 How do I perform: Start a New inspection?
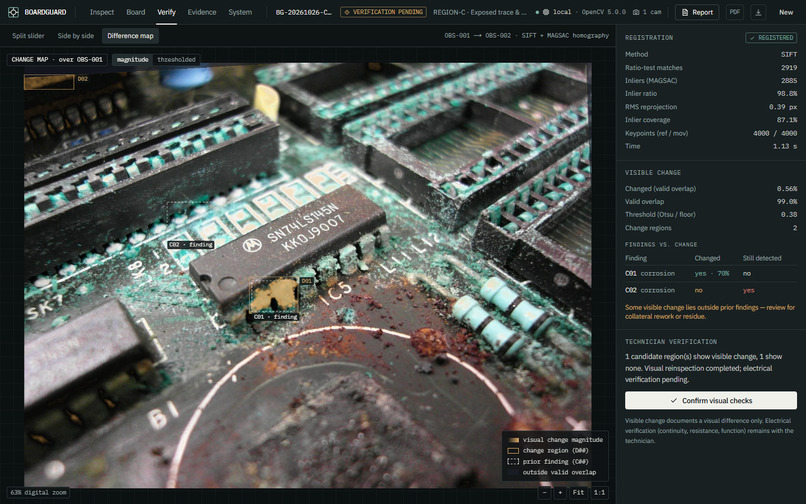tap(786, 12)
